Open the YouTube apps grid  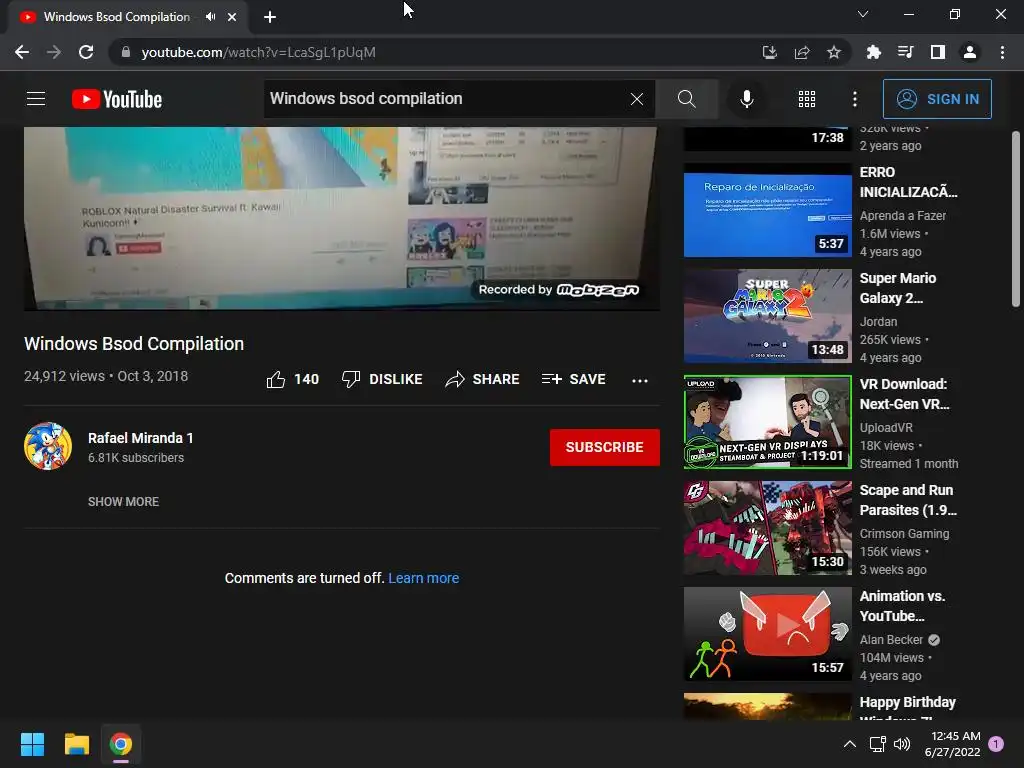click(807, 99)
